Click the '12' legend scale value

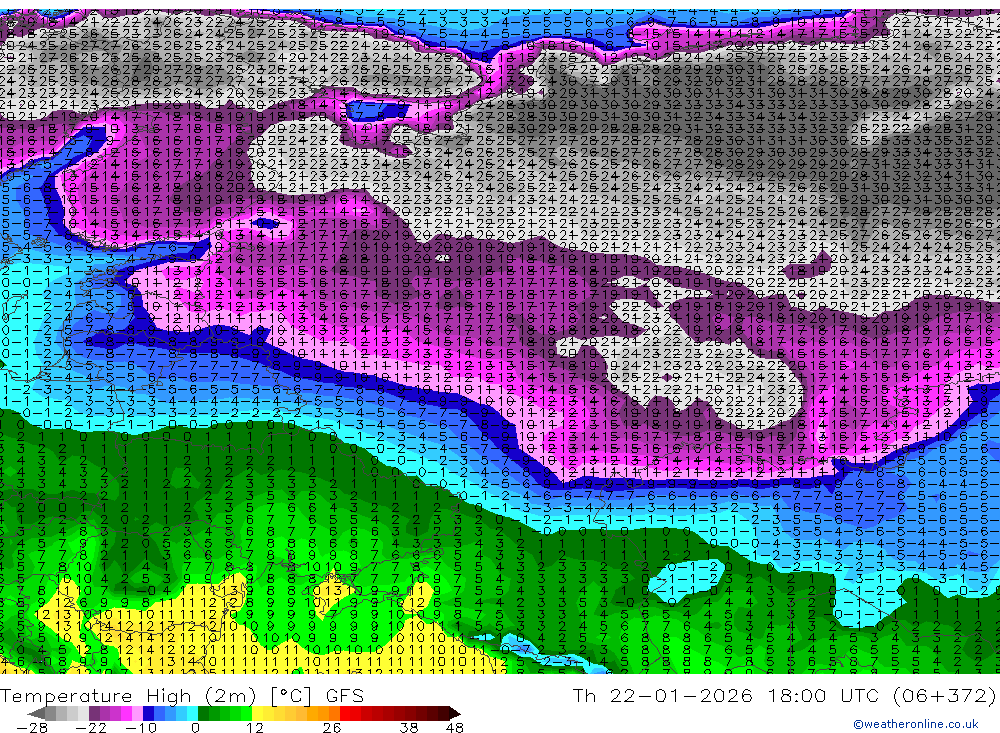pyautogui.click(x=254, y=728)
